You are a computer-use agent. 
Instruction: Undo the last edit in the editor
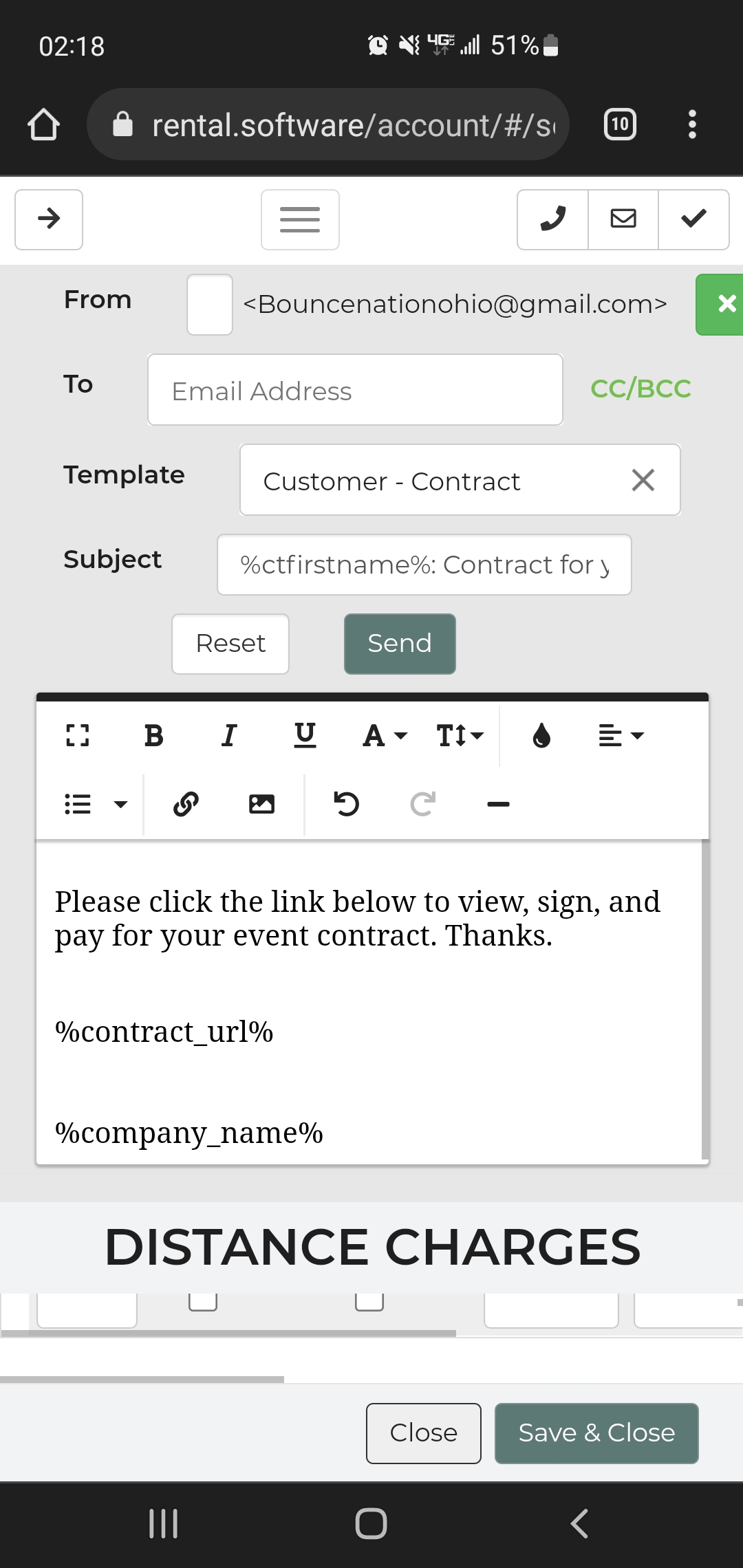[346, 803]
